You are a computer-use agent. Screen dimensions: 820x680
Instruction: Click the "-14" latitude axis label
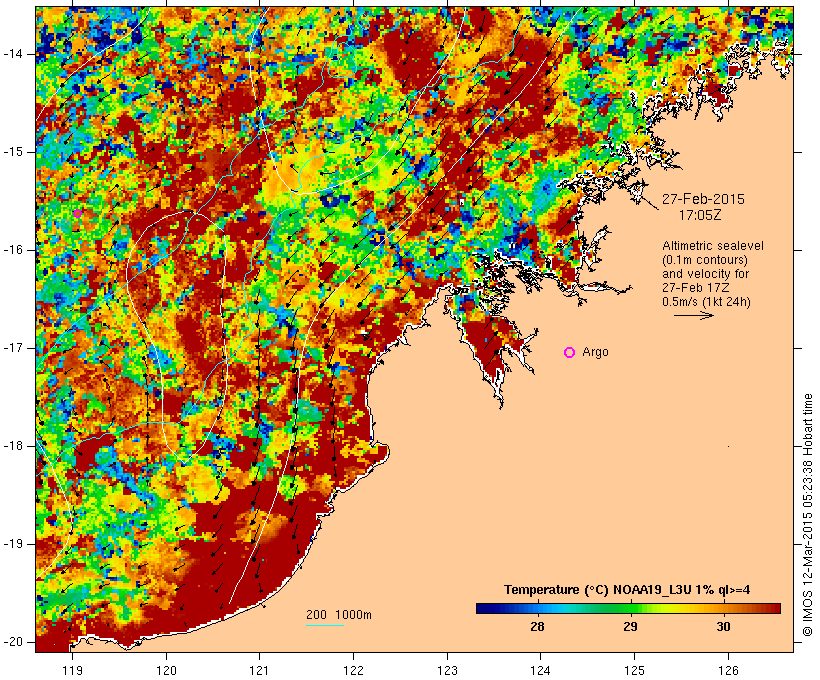12,54
